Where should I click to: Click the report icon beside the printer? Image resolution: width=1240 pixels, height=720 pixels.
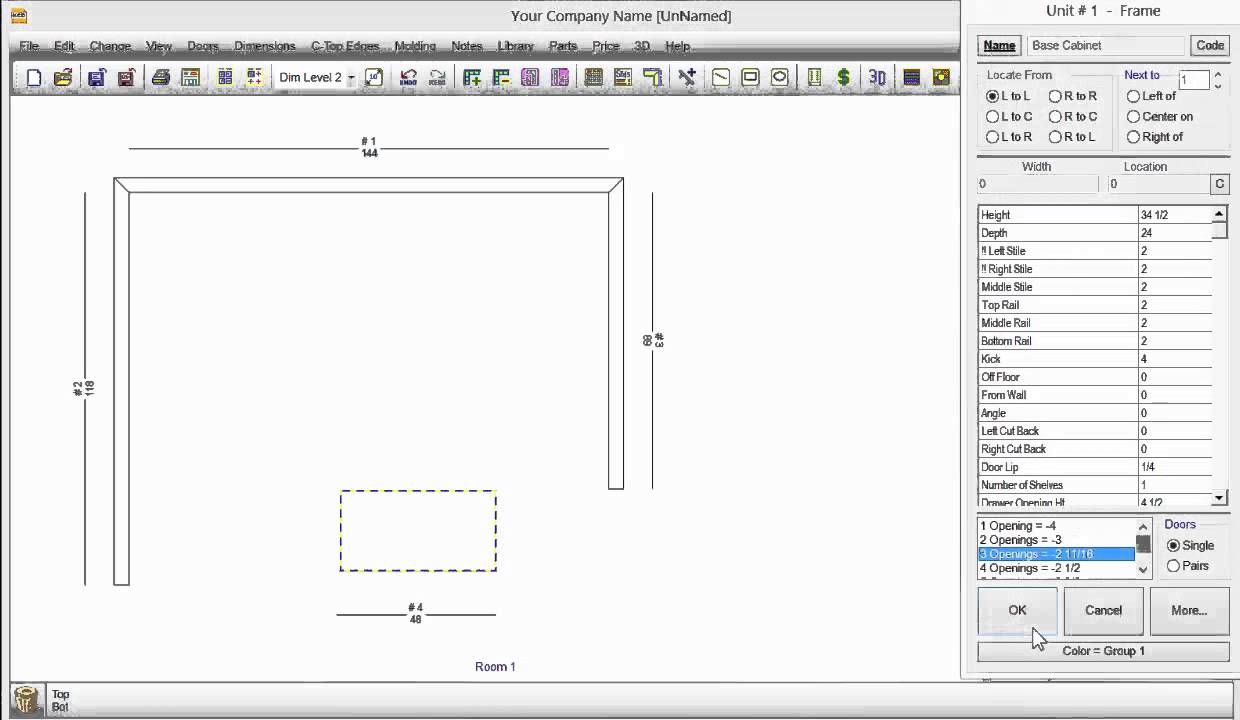(190, 77)
